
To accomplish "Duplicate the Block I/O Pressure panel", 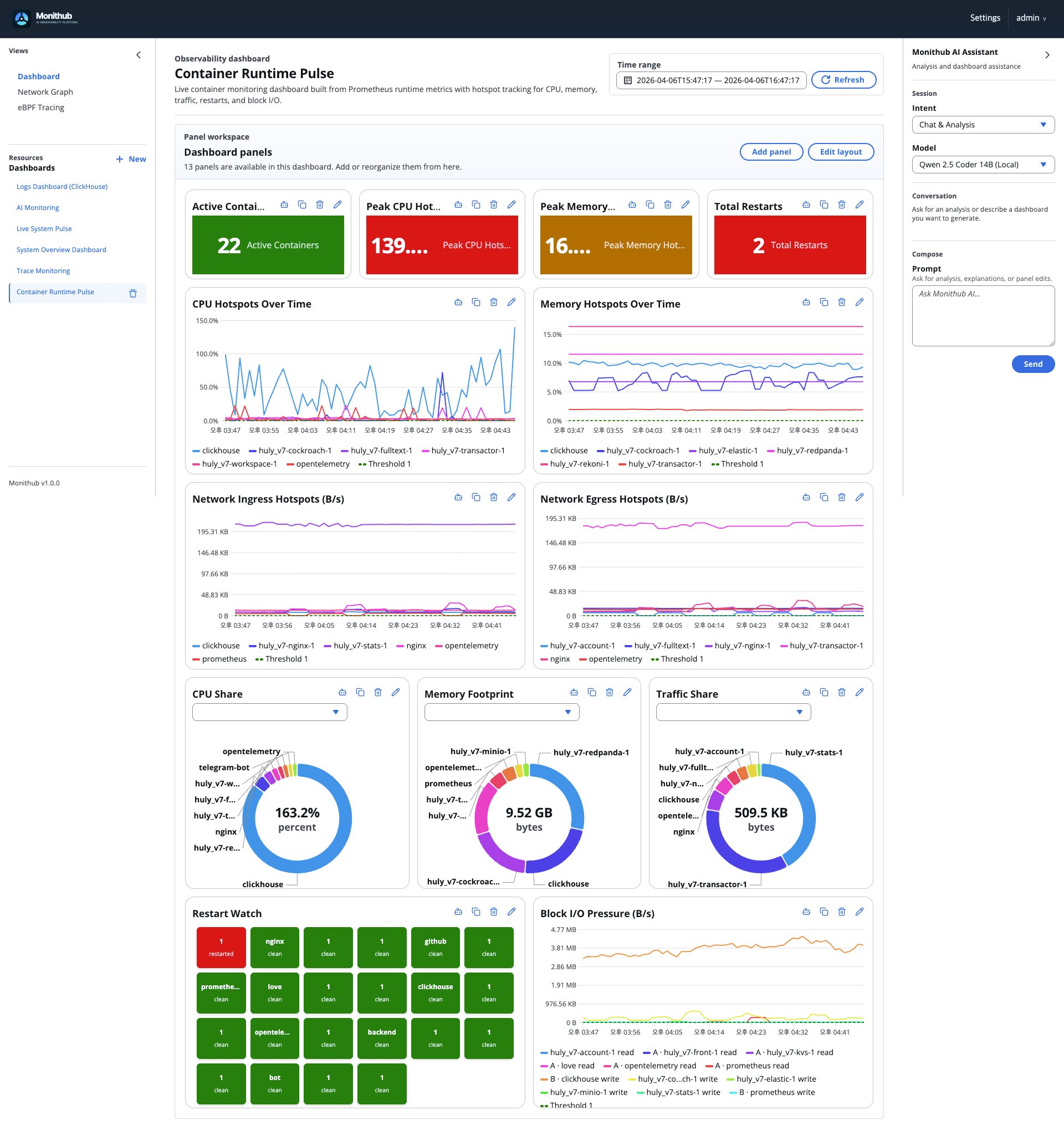I will pos(824,912).
